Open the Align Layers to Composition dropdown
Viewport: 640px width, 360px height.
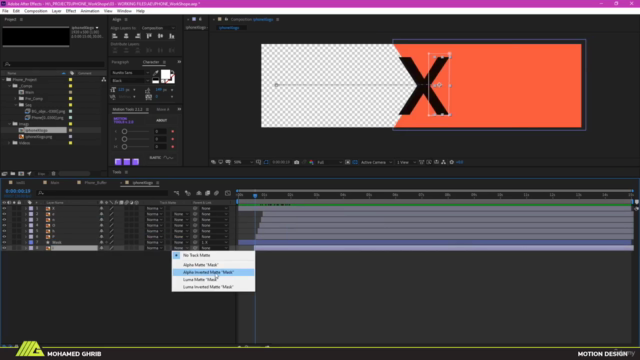[158, 28]
